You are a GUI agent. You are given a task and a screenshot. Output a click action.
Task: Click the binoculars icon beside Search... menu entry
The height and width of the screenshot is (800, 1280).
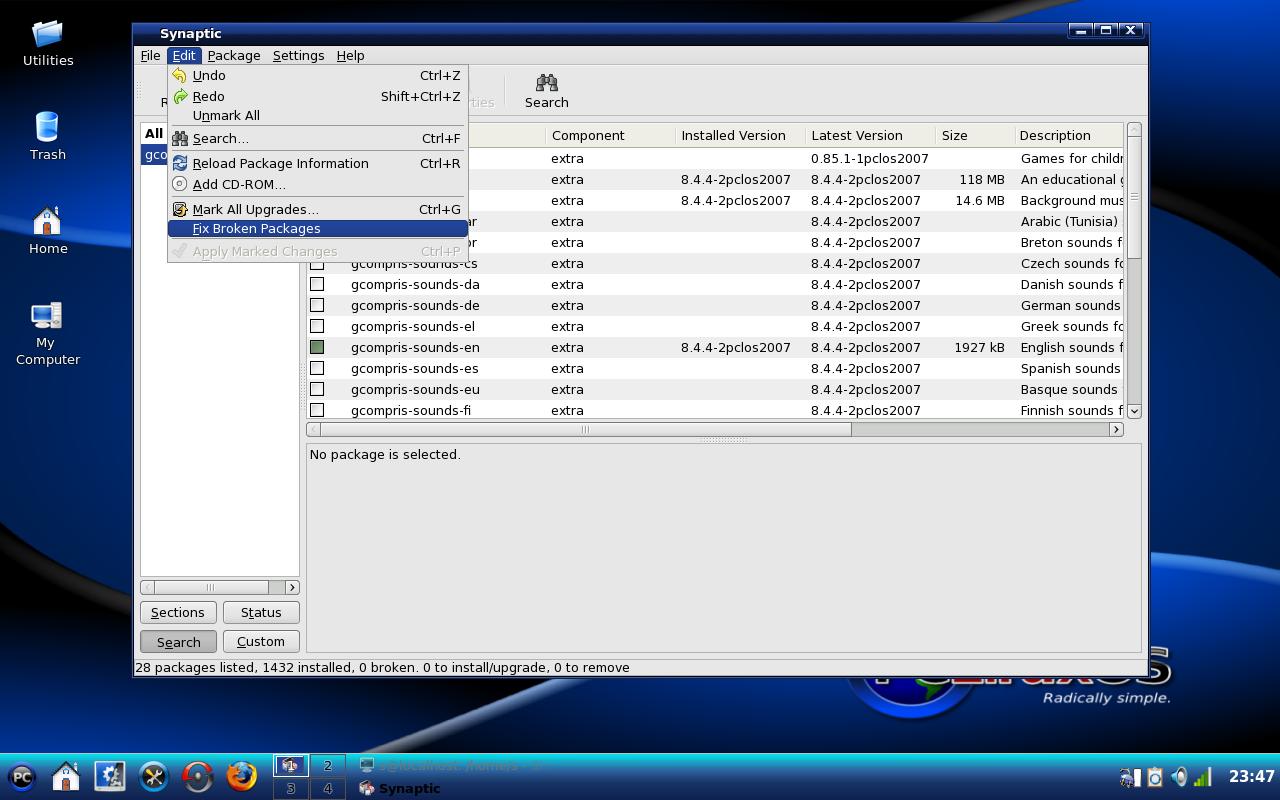point(180,138)
